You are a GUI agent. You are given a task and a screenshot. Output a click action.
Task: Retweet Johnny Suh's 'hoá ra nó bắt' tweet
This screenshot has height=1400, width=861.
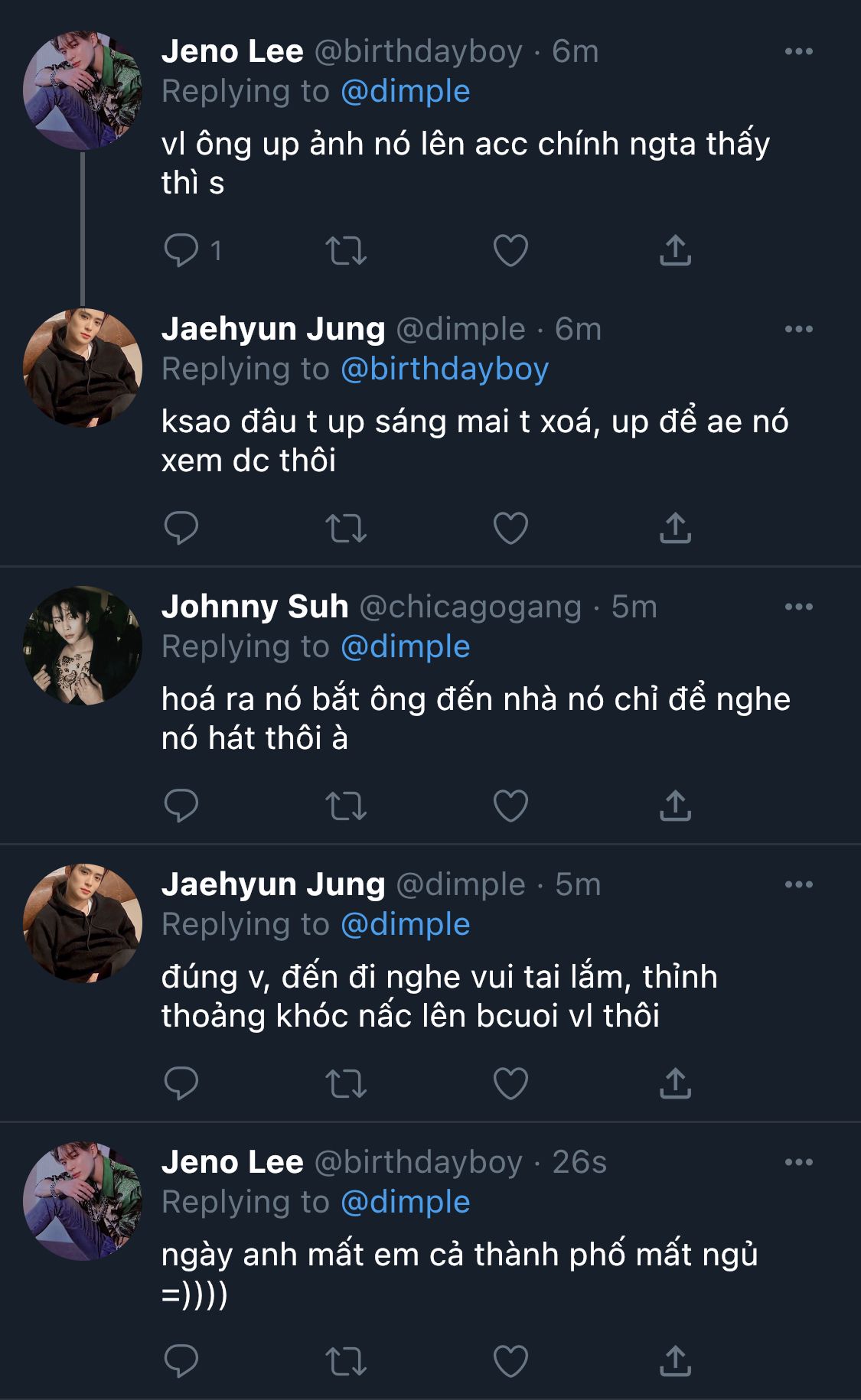pos(346,806)
